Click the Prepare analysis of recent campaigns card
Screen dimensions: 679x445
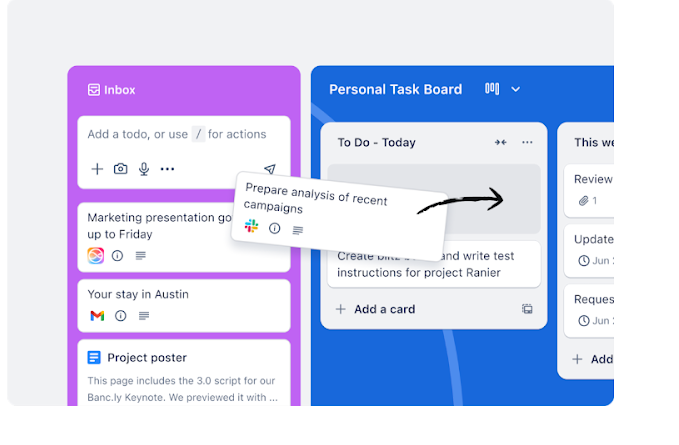340,215
